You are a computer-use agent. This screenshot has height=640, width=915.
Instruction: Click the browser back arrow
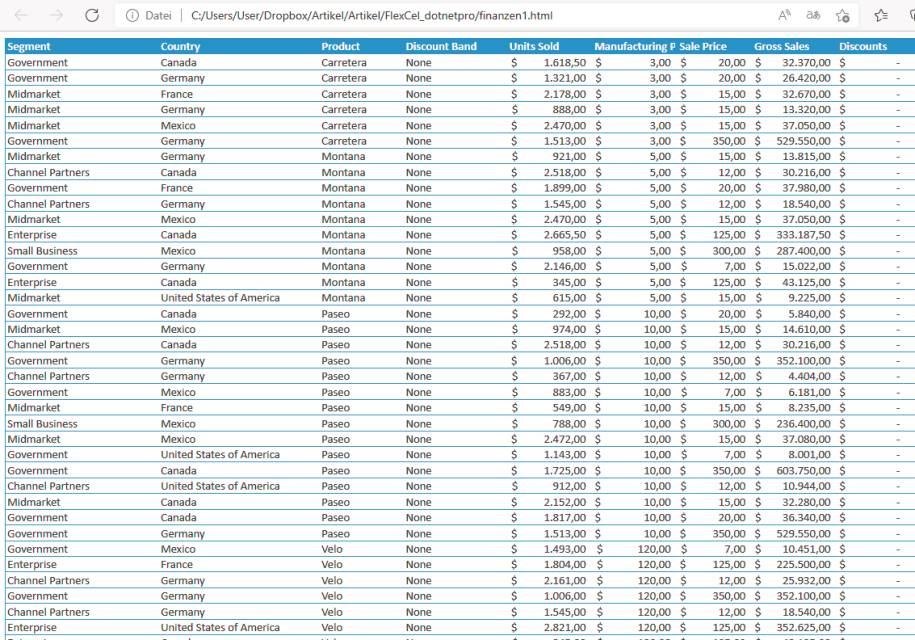(x=21, y=15)
